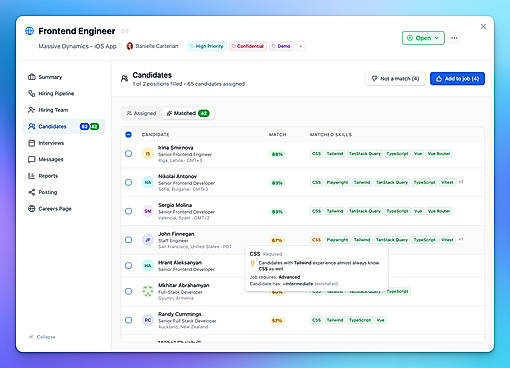Open Messages in the sidebar
The height and width of the screenshot is (368, 510).
(x=63, y=159)
